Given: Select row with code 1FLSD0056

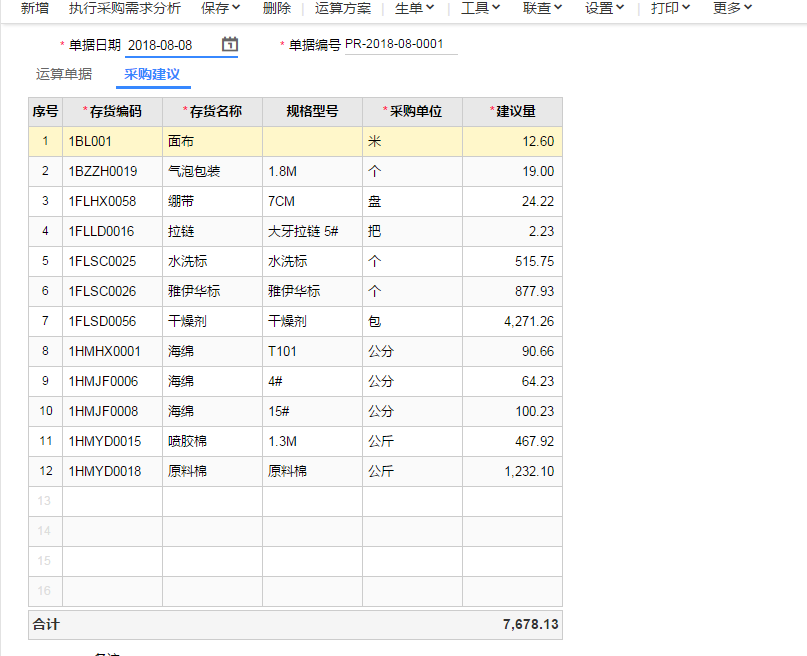Looking at the screenshot, I should point(103,322).
